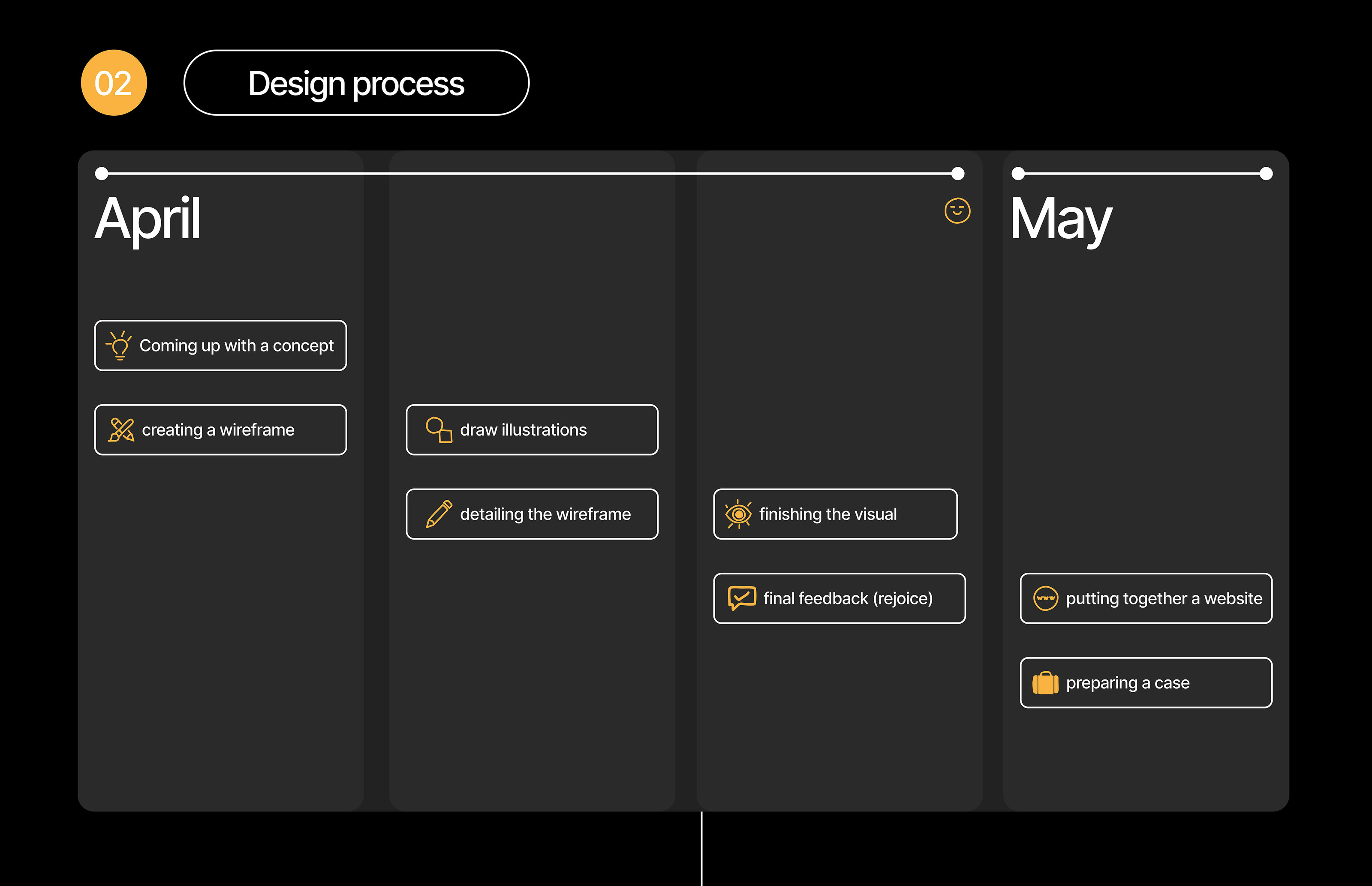Click April timeline end dot near smiley

[958, 173]
